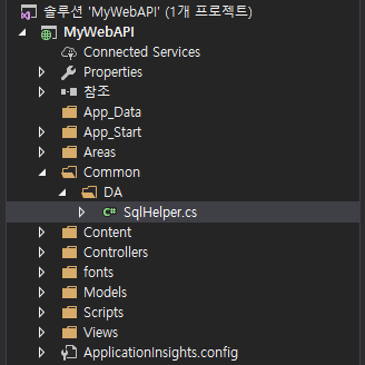Click the Properties wrench icon
This screenshot has width=365, height=365.
pos(69,73)
